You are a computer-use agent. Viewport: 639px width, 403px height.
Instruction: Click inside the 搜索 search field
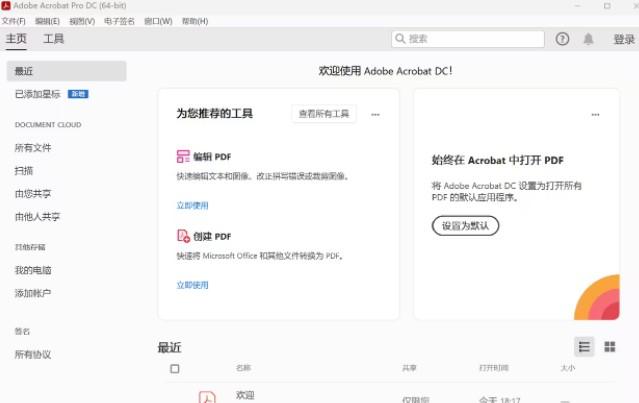(468, 39)
